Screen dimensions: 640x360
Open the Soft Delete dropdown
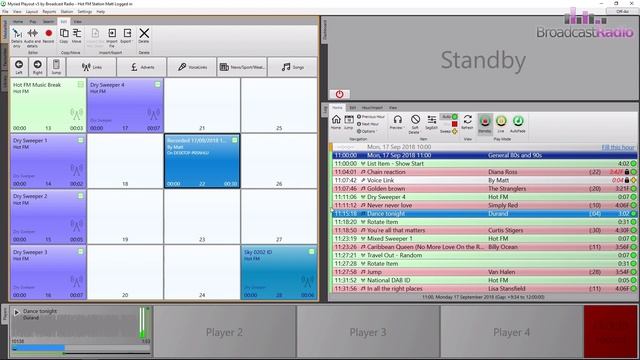[x=415, y=124]
